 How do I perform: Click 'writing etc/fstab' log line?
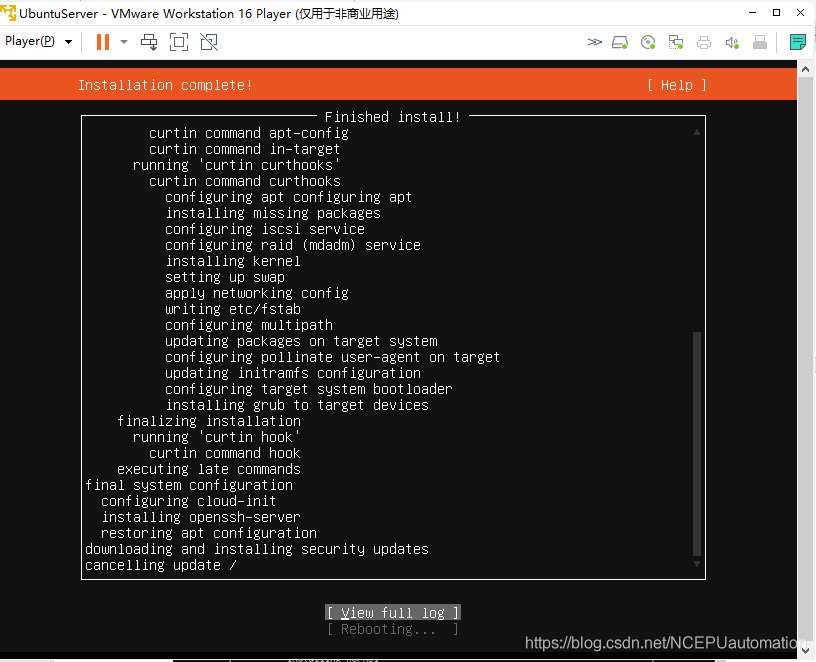coord(233,309)
